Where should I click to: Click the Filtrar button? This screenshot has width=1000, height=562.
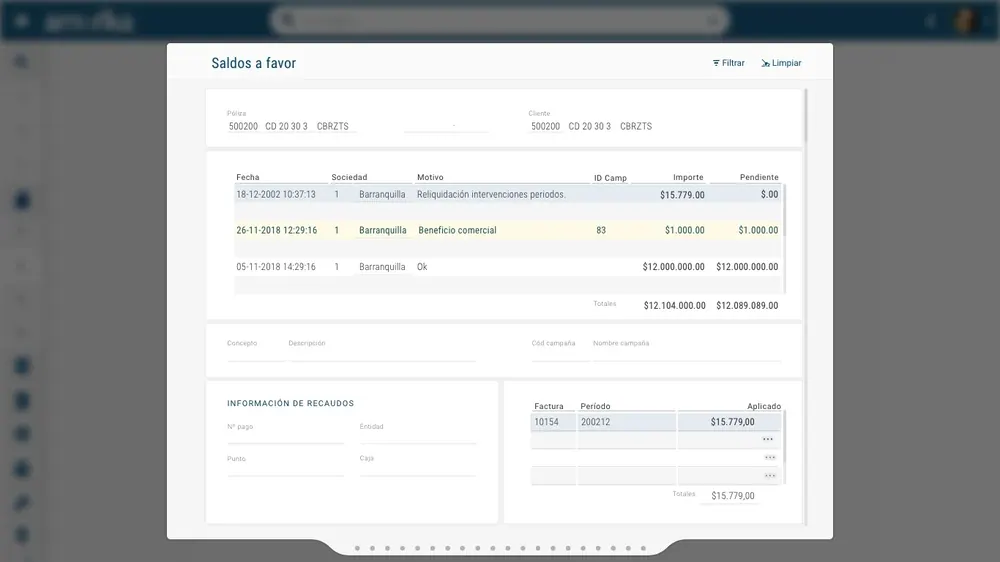pos(728,63)
